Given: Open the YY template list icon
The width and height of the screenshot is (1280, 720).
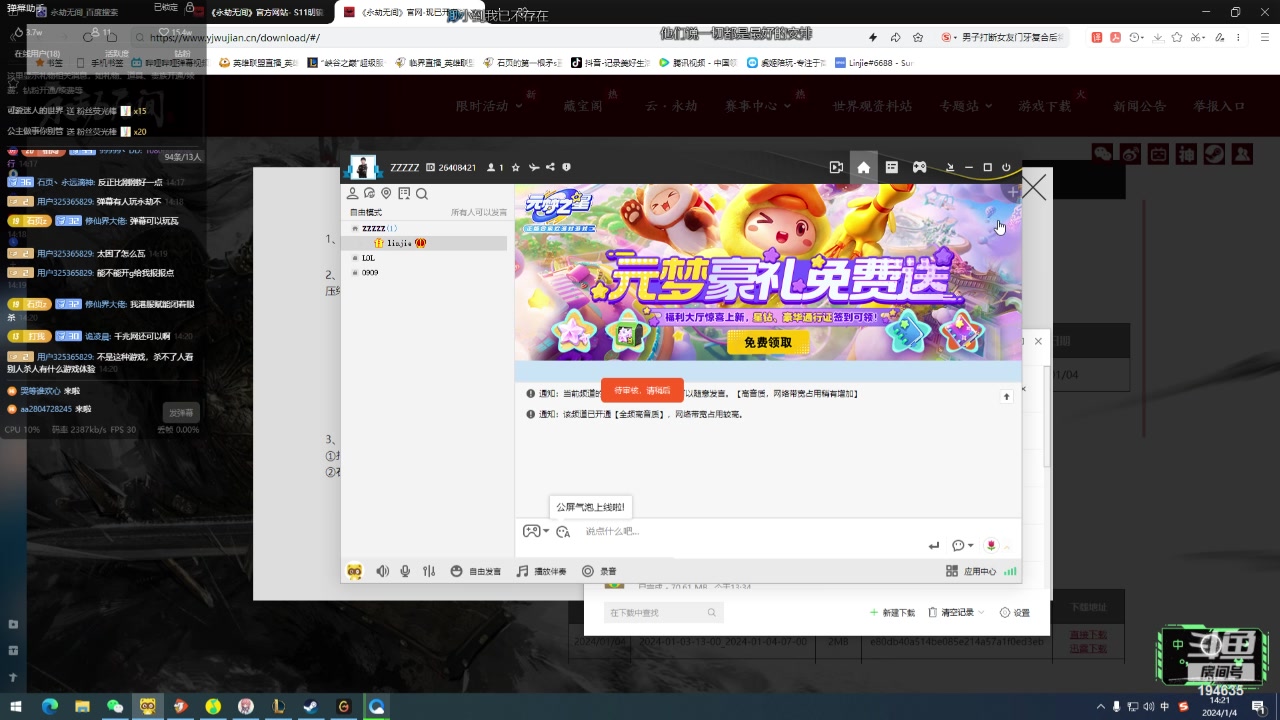Looking at the screenshot, I should click(x=892, y=167).
